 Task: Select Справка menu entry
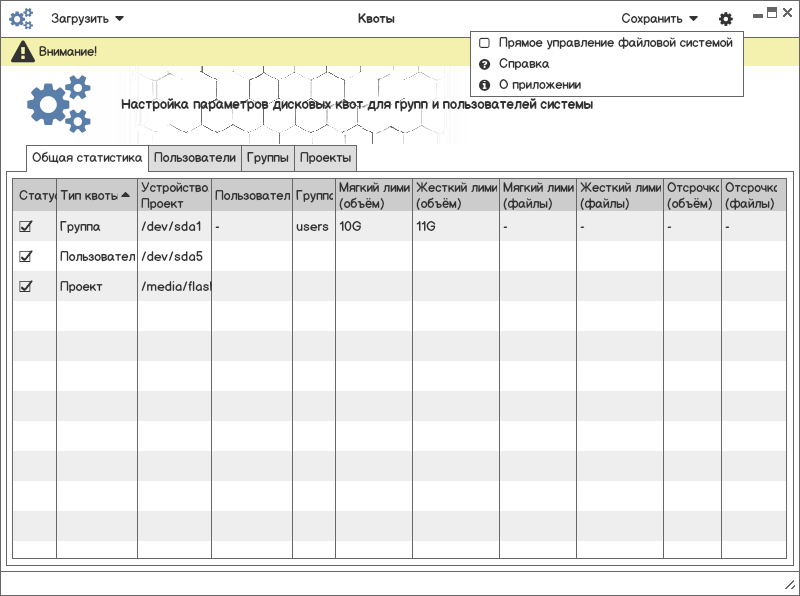[524, 64]
